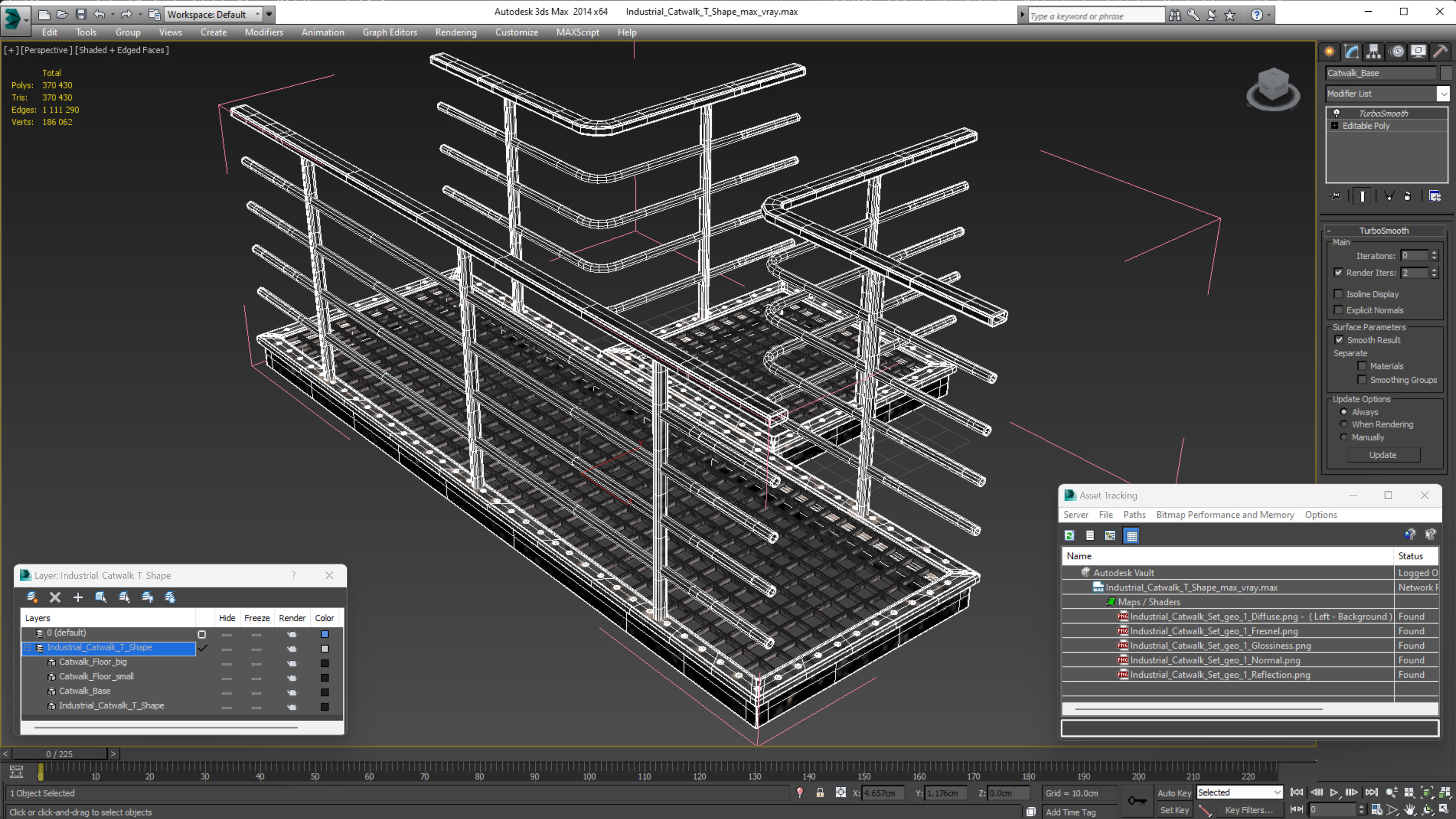
Task: Toggle the Smooth Result checkbox
Action: 1339,340
